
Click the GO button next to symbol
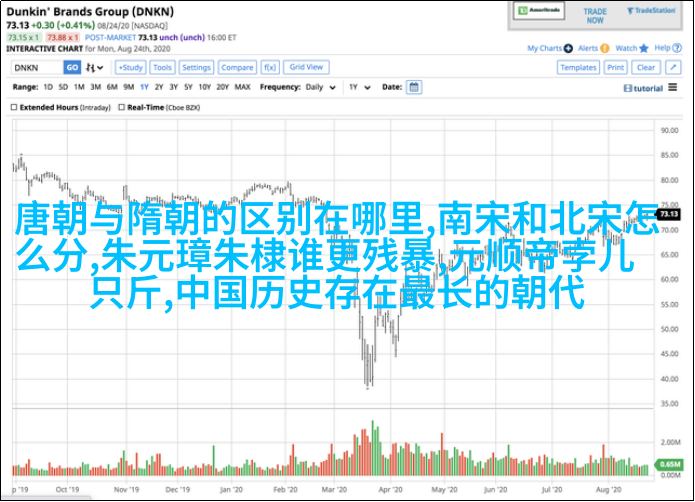pyautogui.click(x=72, y=68)
